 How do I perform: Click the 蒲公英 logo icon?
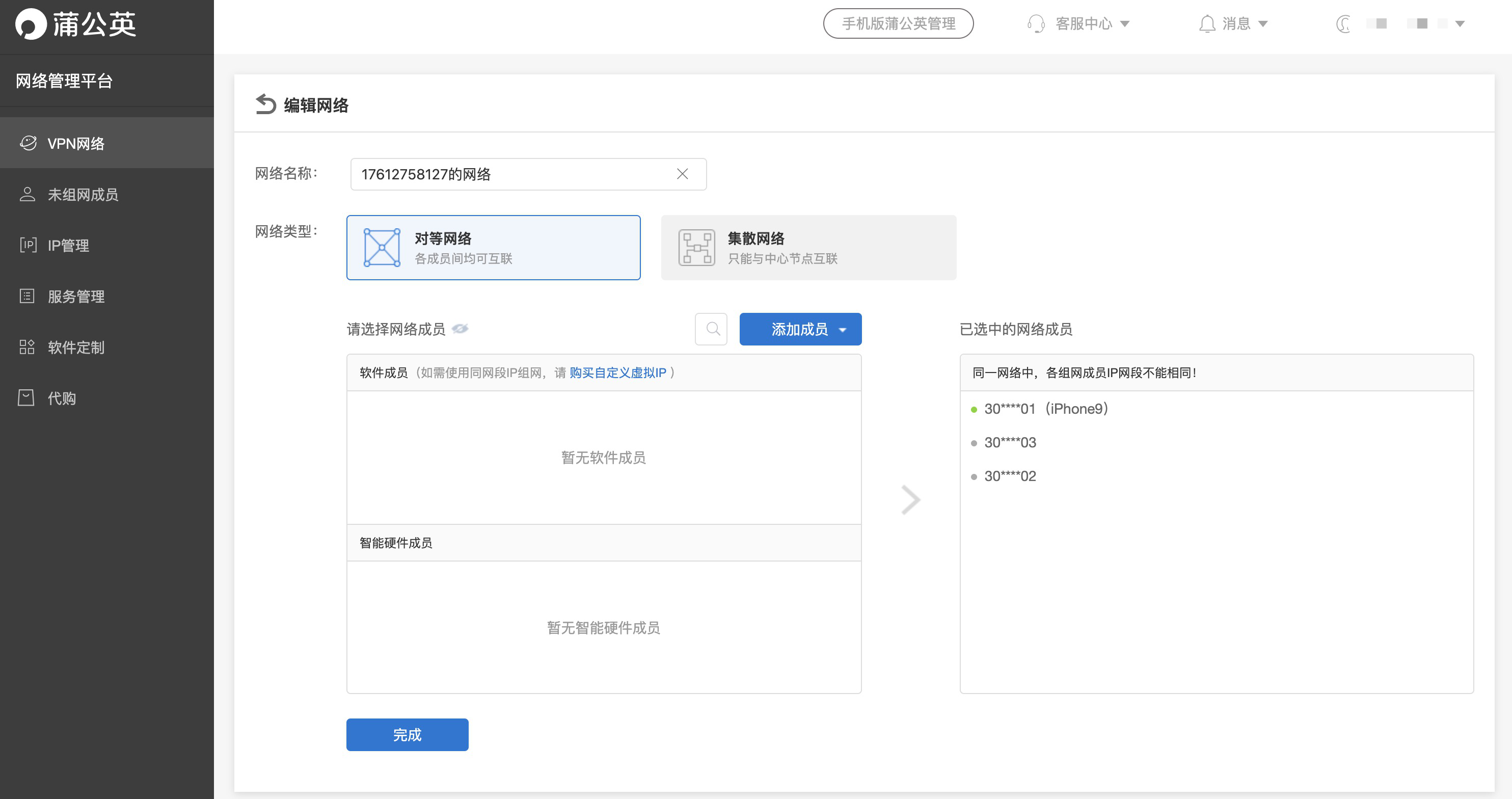31,24
